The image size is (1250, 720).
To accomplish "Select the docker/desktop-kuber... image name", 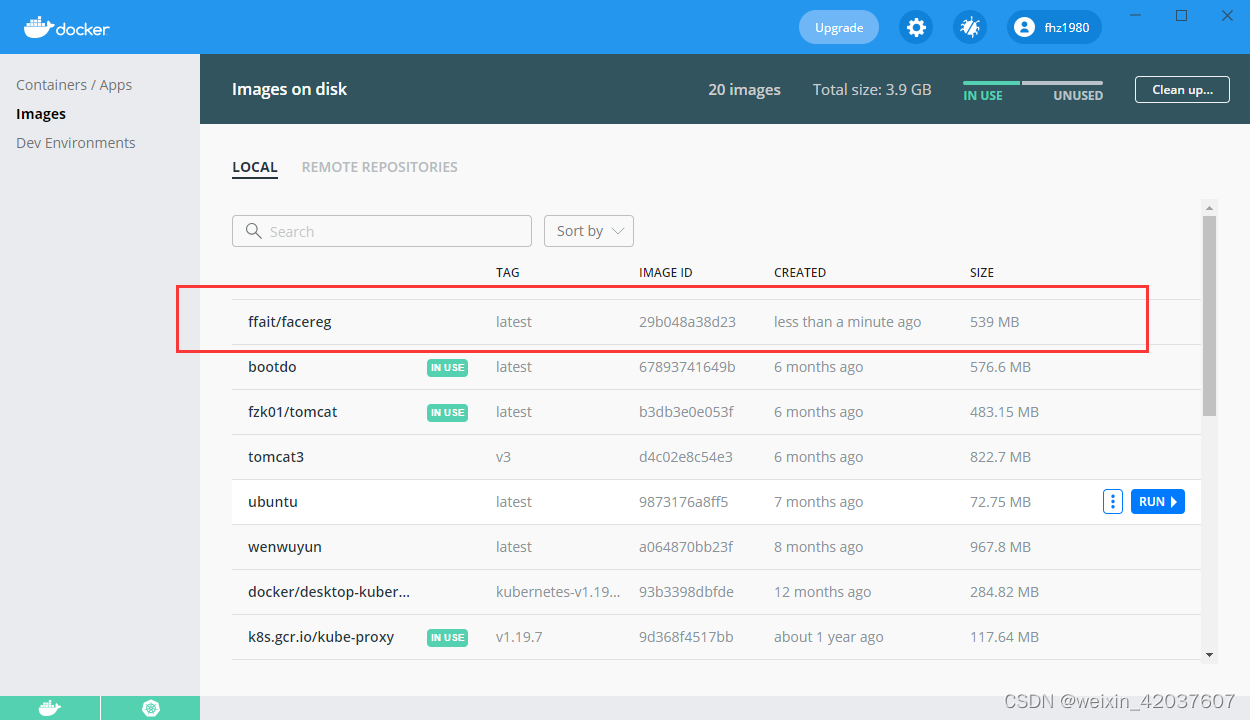I will click(329, 592).
